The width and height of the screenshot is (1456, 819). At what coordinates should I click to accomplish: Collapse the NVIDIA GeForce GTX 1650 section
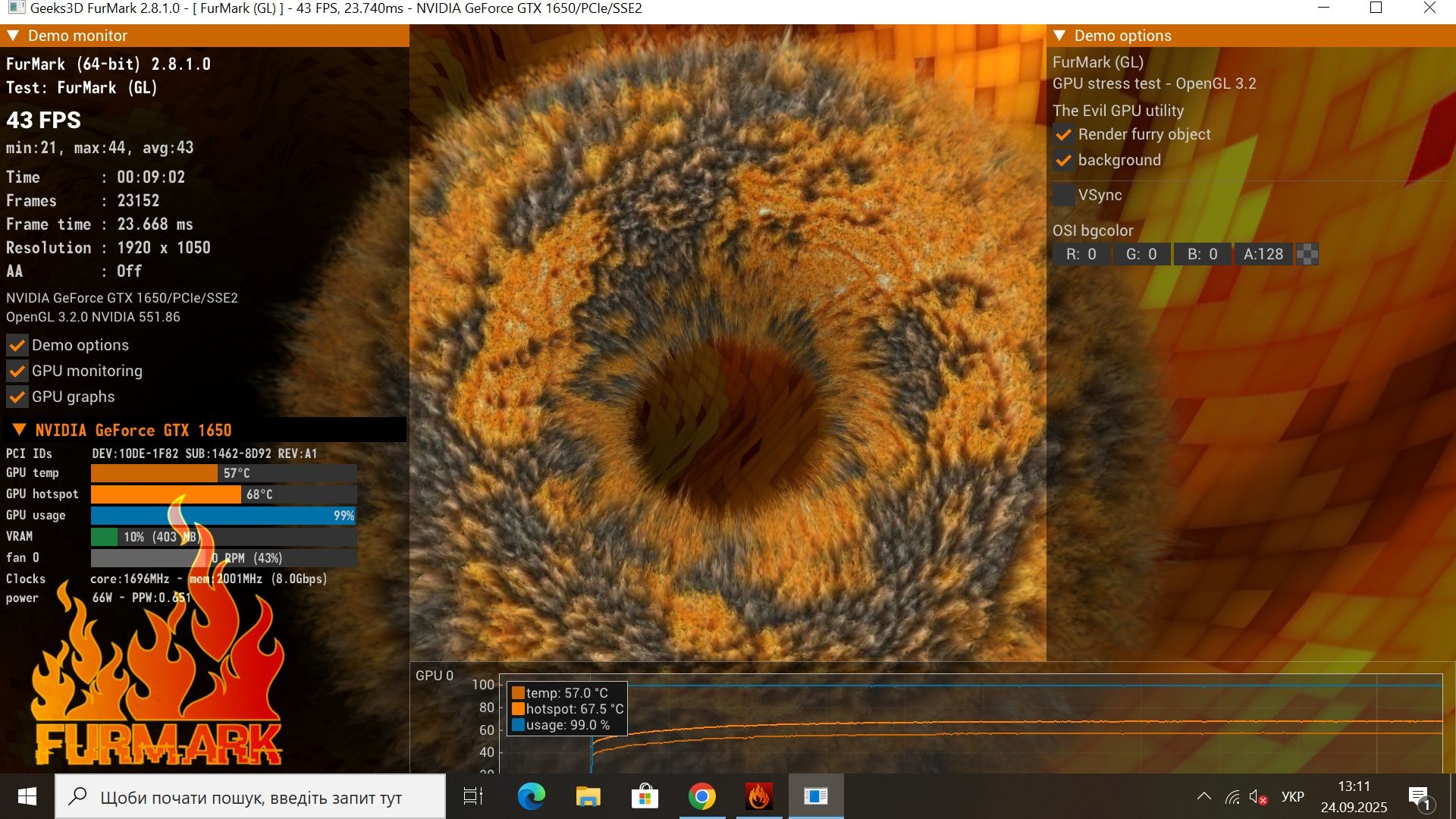click(20, 430)
